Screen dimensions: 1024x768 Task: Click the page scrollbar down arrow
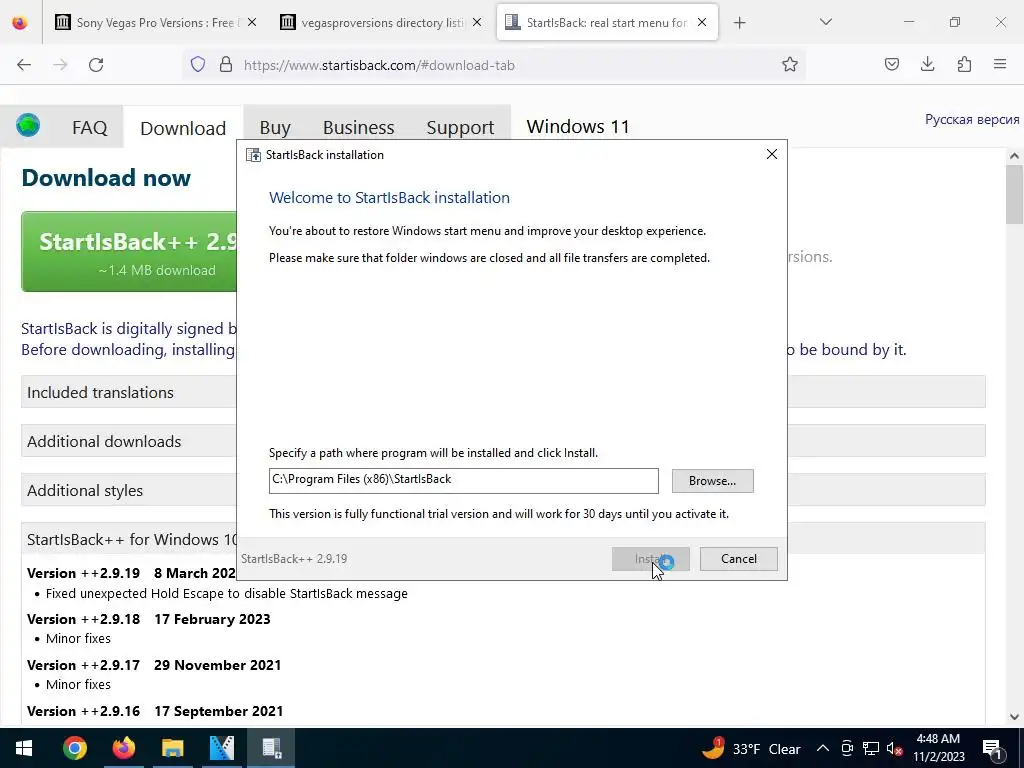coord(1014,716)
